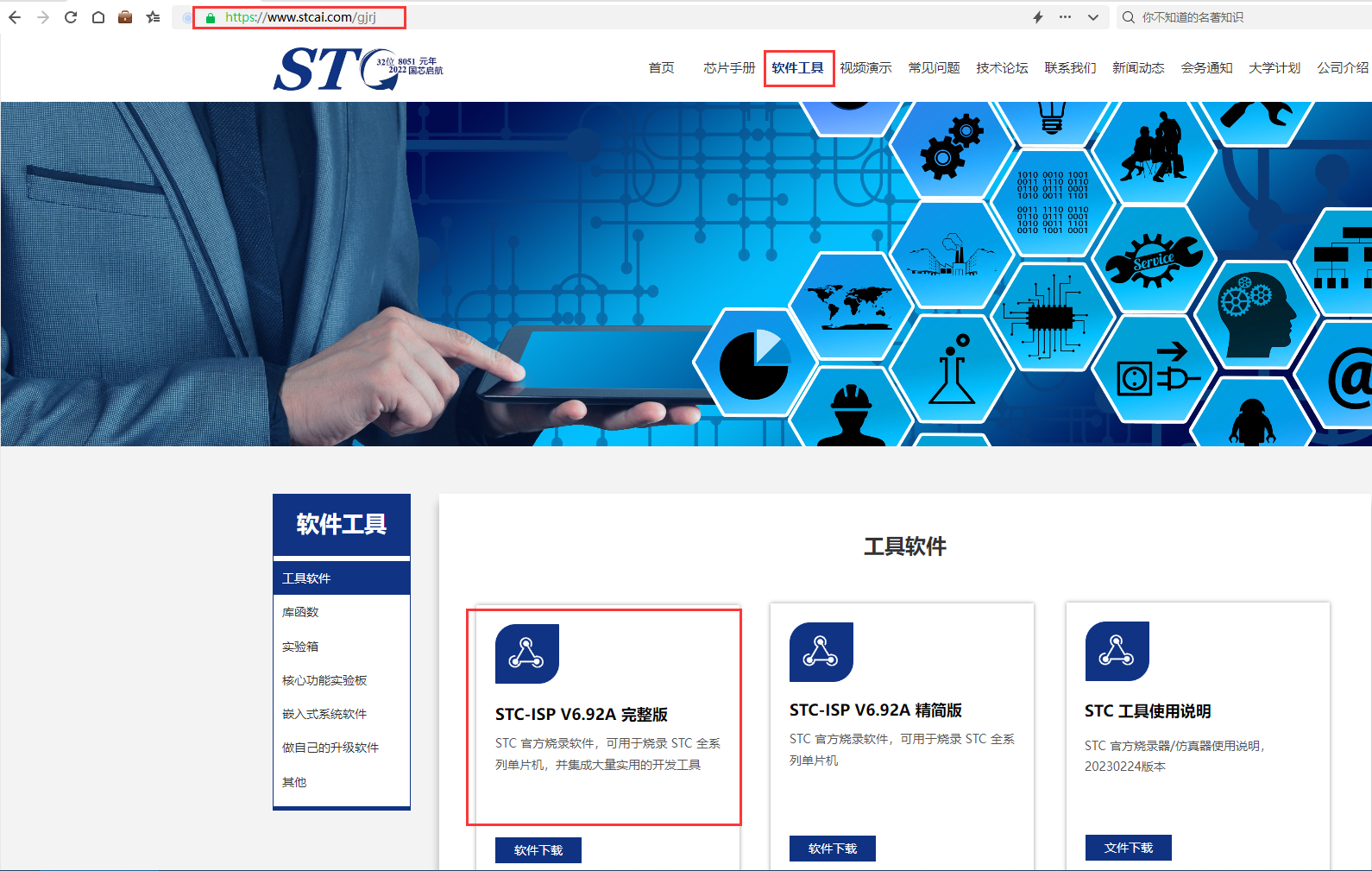Open the 首页 nav item
Viewport: 1372px width, 871px height.
coord(662,68)
